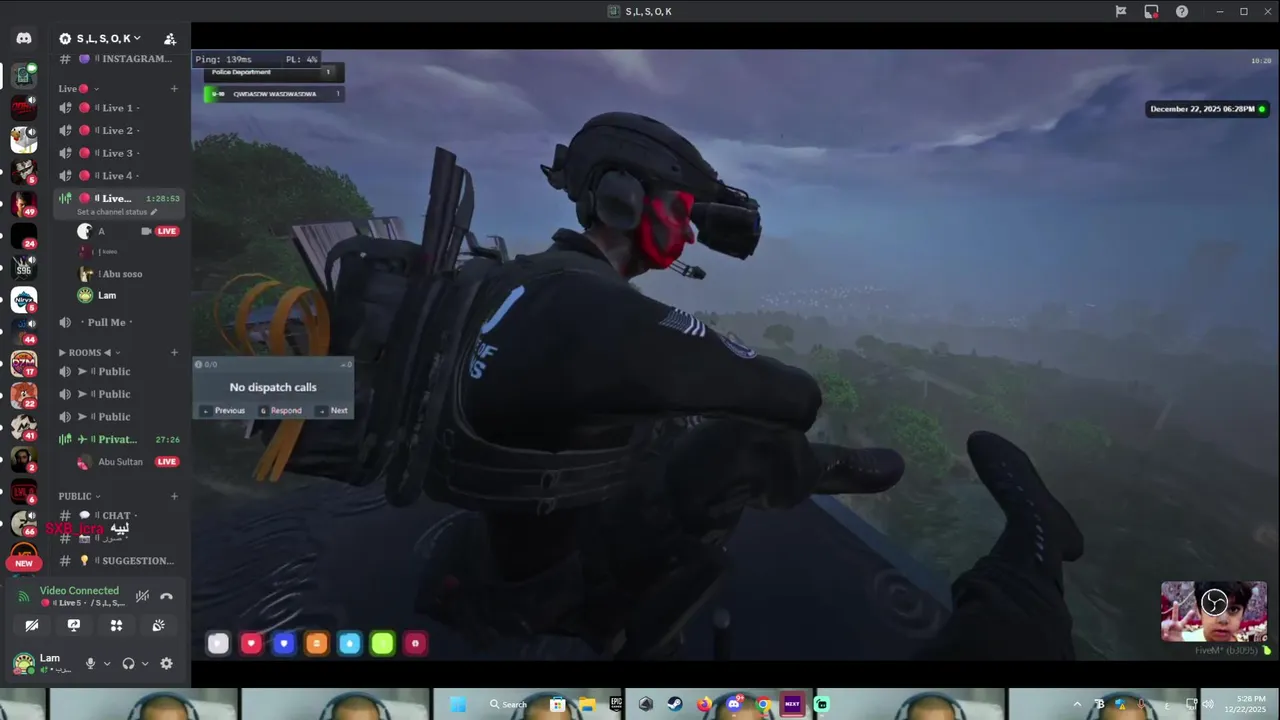Show hidden system tray icons chevron

[1077, 704]
